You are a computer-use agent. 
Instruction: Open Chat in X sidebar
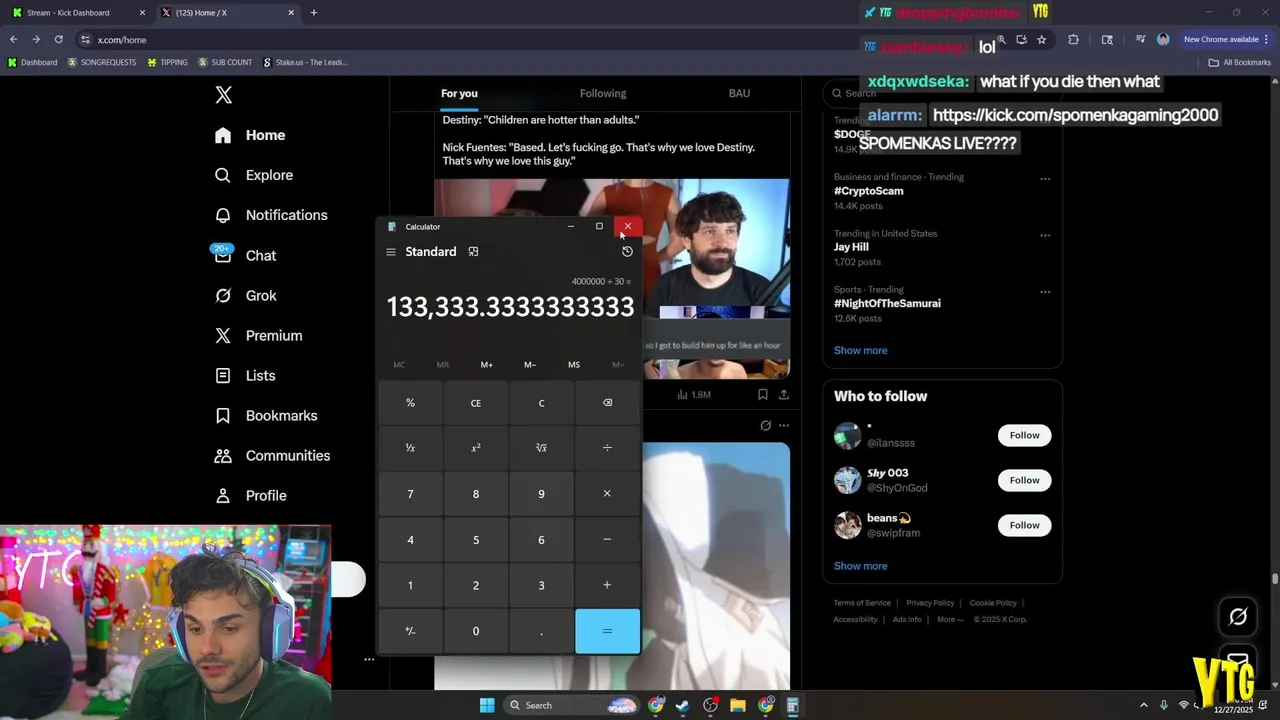click(245, 255)
